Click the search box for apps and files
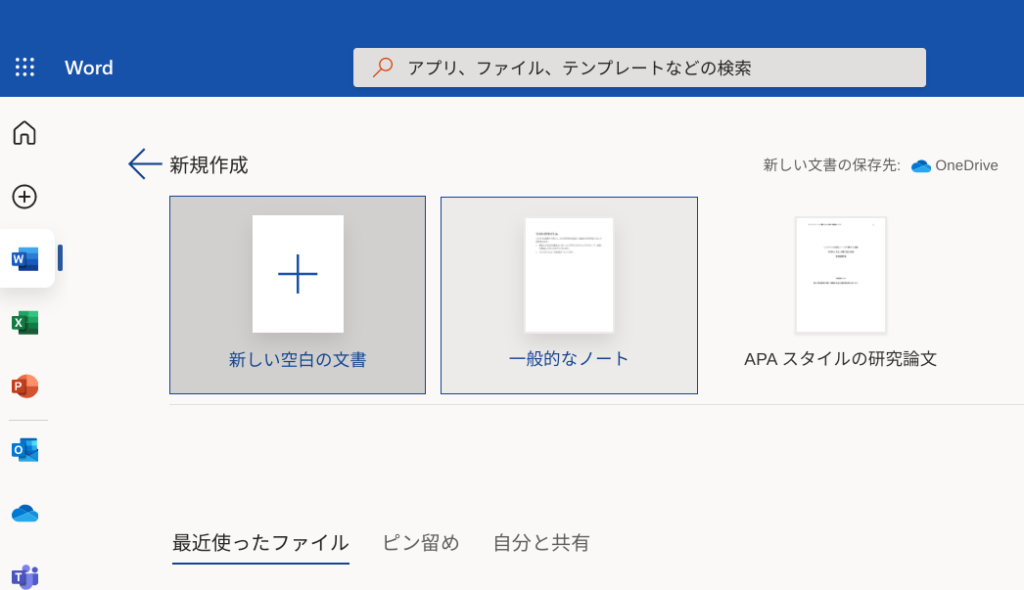 pyautogui.click(x=639, y=67)
